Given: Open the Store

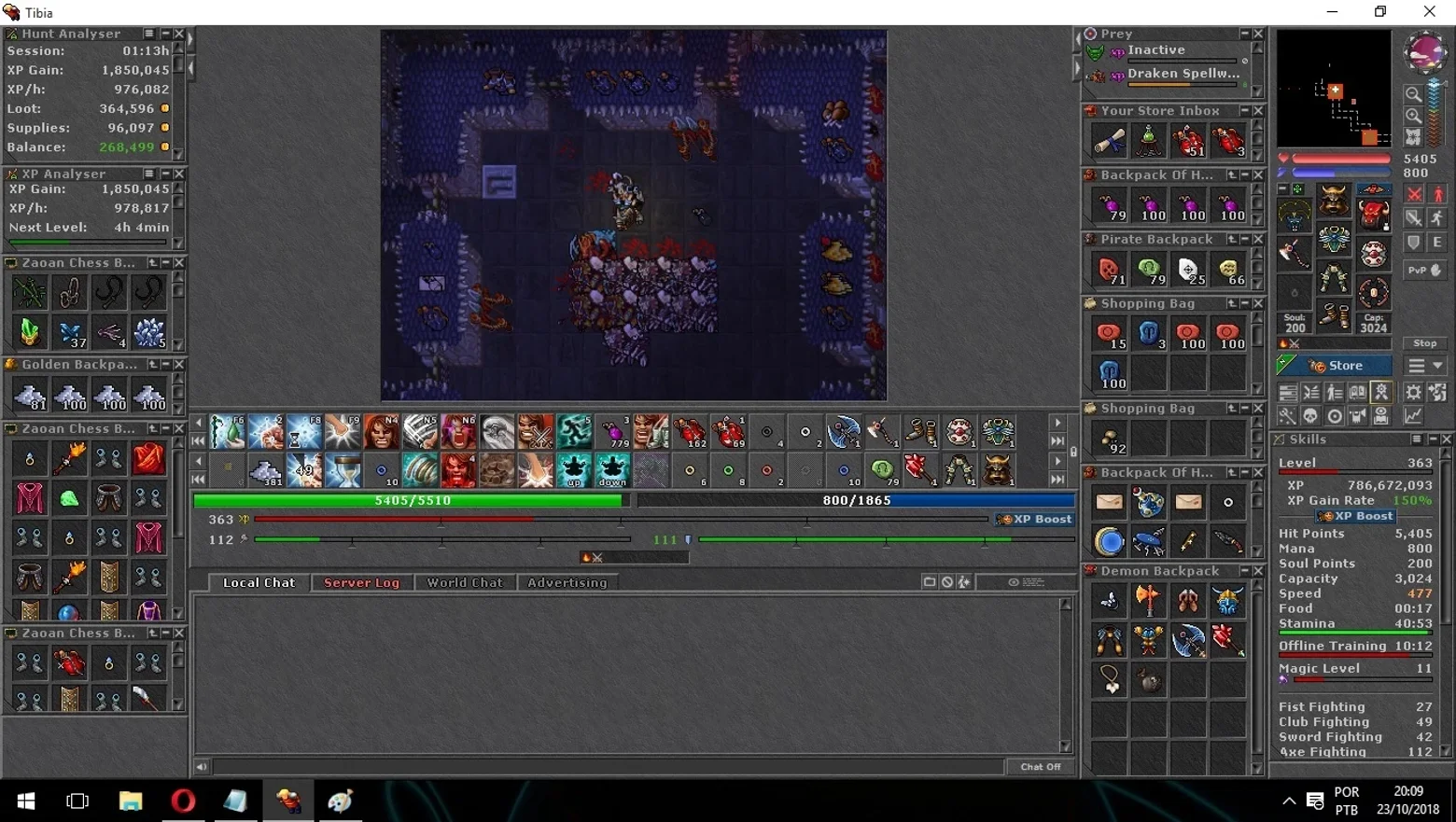Looking at the screenshot, I should [1335, 366].
